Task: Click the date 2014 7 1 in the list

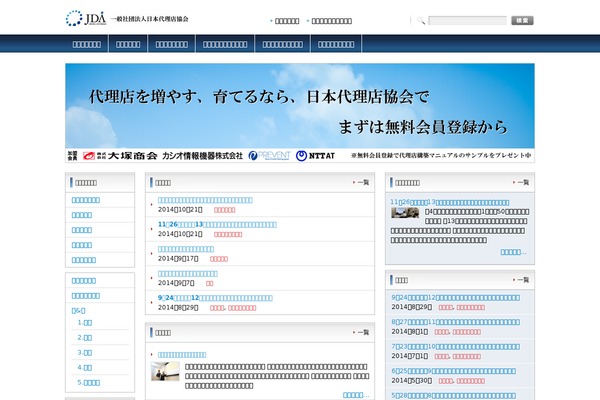Action: (x=409, y=356)
